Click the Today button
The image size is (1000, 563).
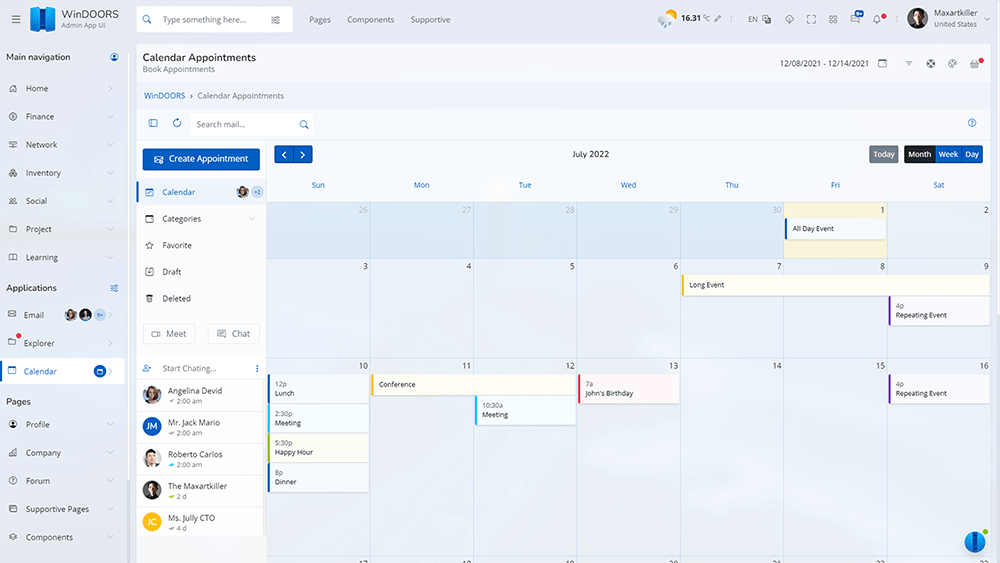click(883, 154)
